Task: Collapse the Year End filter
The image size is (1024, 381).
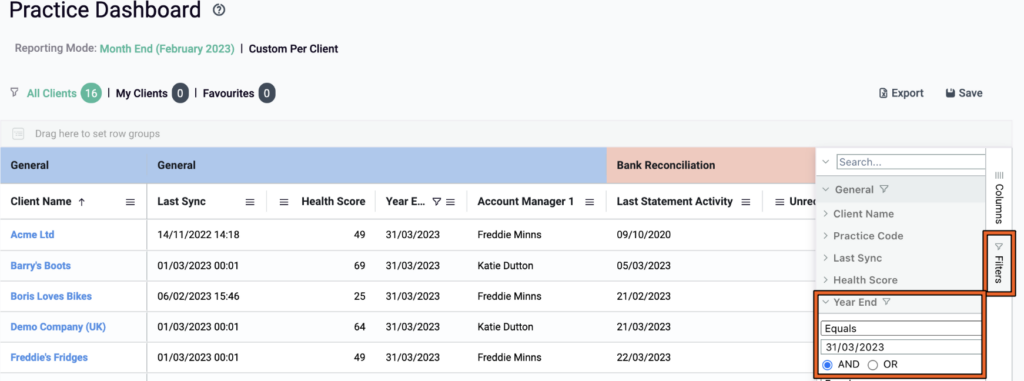Action: click(825, 302)
